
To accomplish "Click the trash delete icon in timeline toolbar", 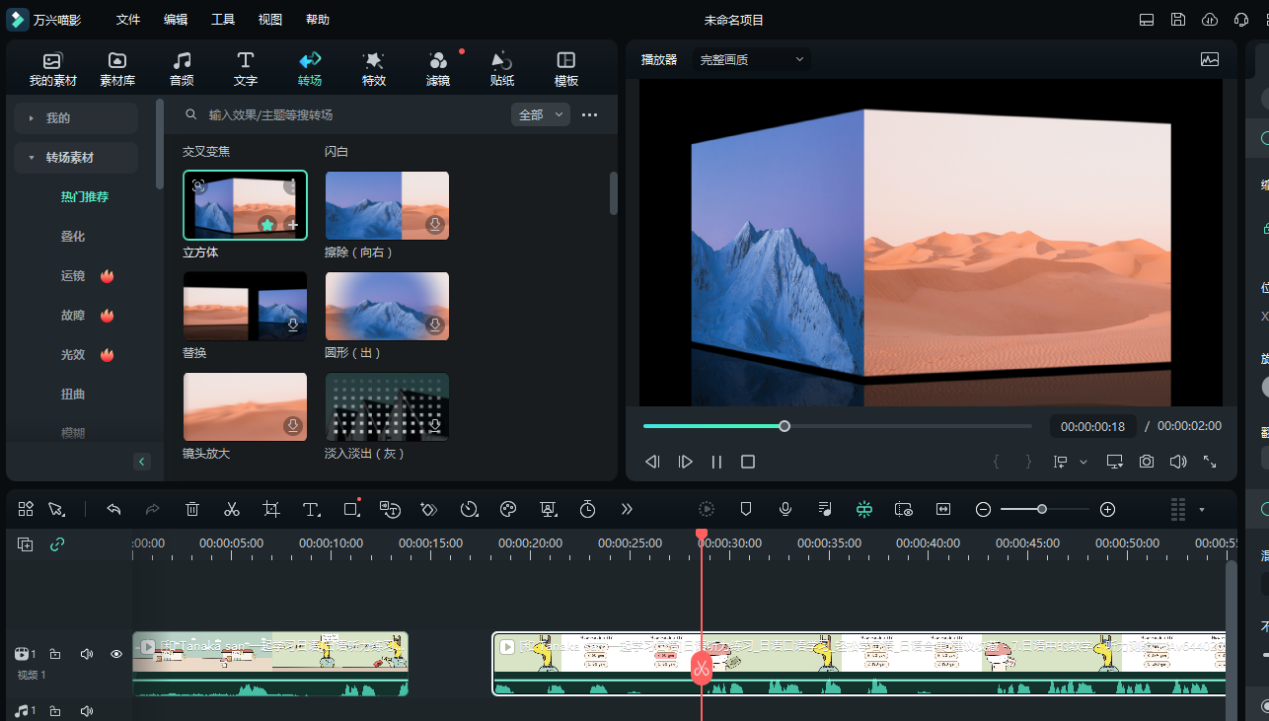I will click(192, 509).
